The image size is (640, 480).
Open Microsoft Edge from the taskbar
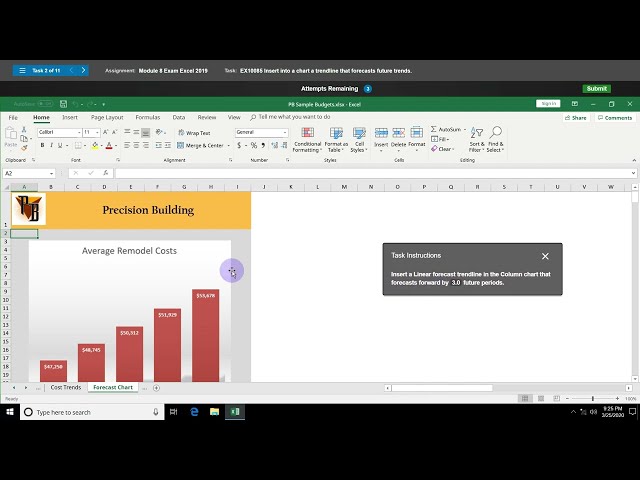point(194,412)
